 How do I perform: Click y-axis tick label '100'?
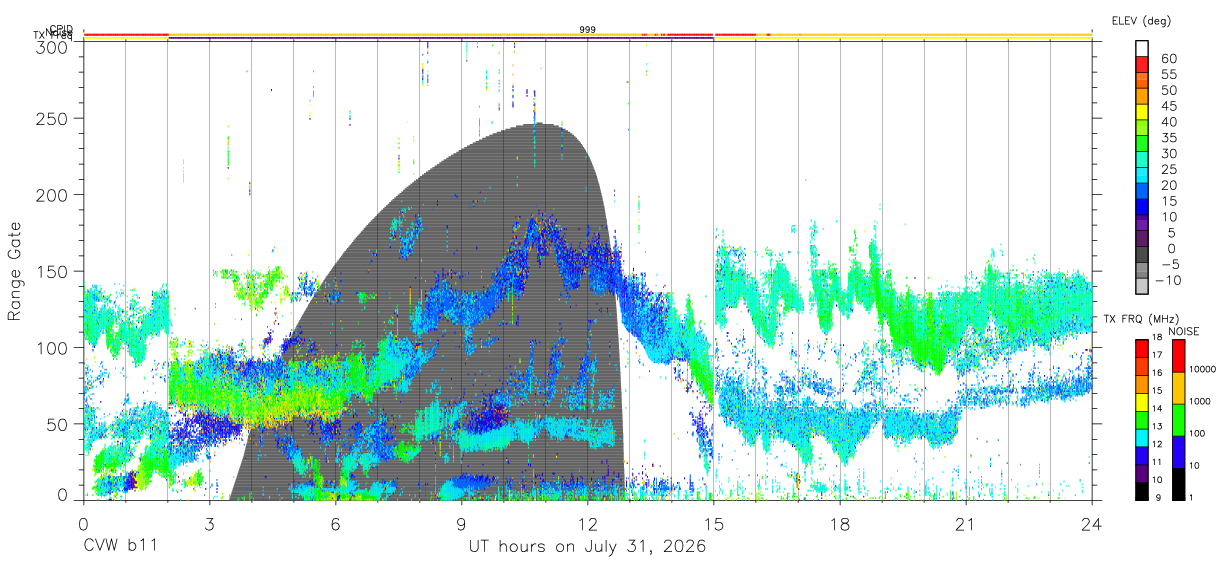[x=52, y=347]
